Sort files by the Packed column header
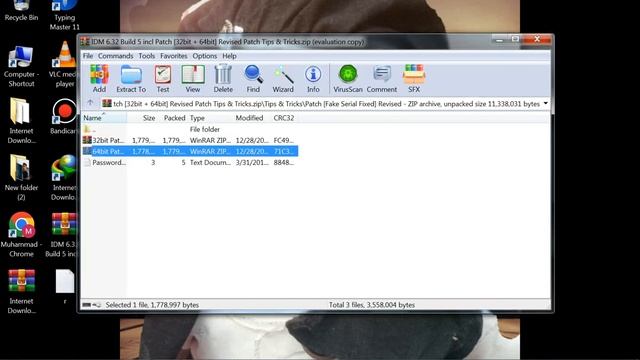640x360 pixels. coord(172,118)
